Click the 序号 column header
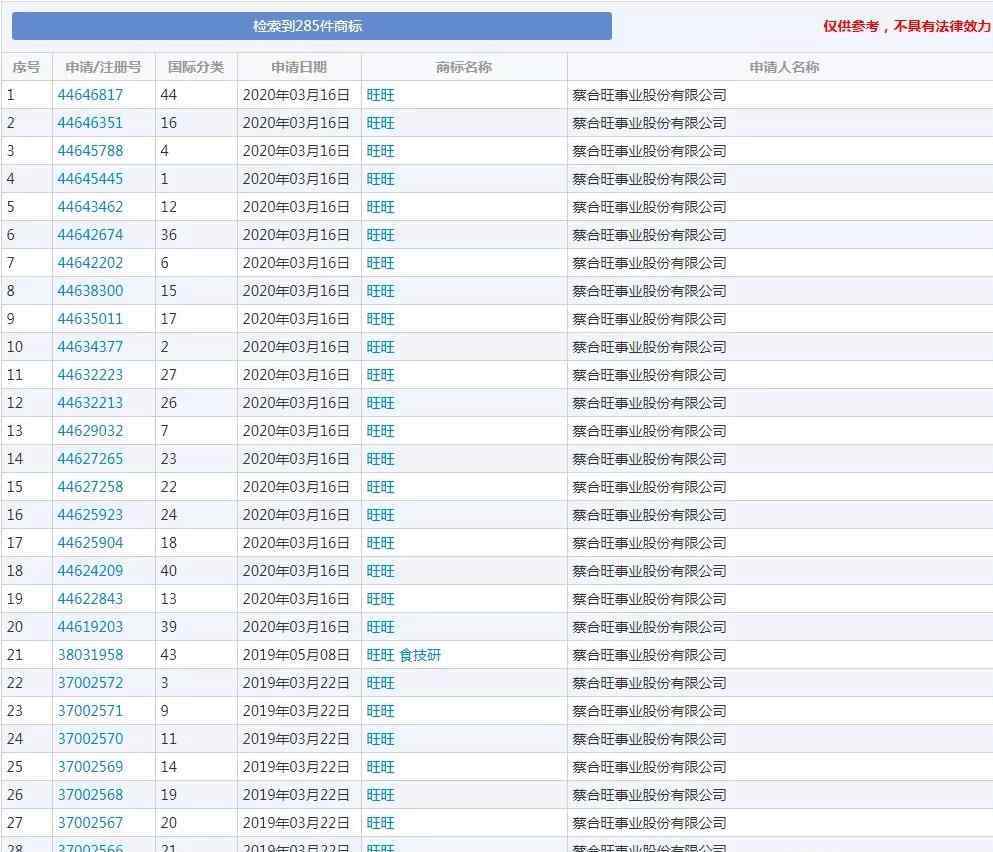 27,67
